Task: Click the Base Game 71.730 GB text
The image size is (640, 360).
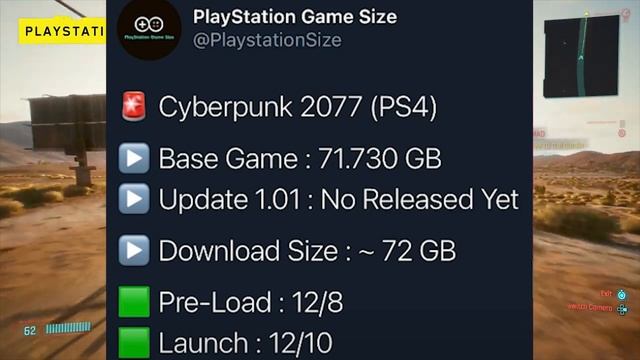Action: (300, 158)
